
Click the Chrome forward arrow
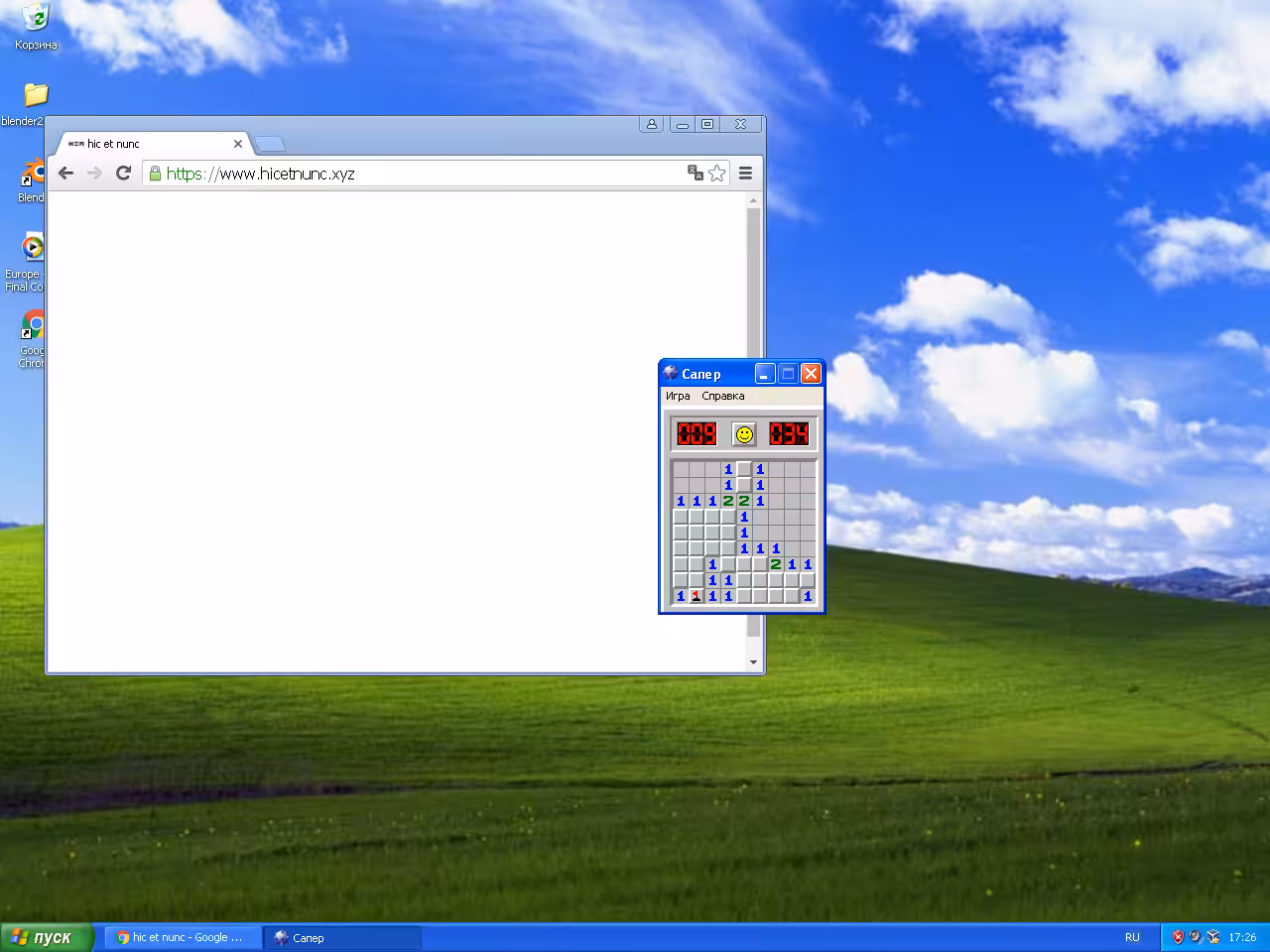click(x=94, y=174)
